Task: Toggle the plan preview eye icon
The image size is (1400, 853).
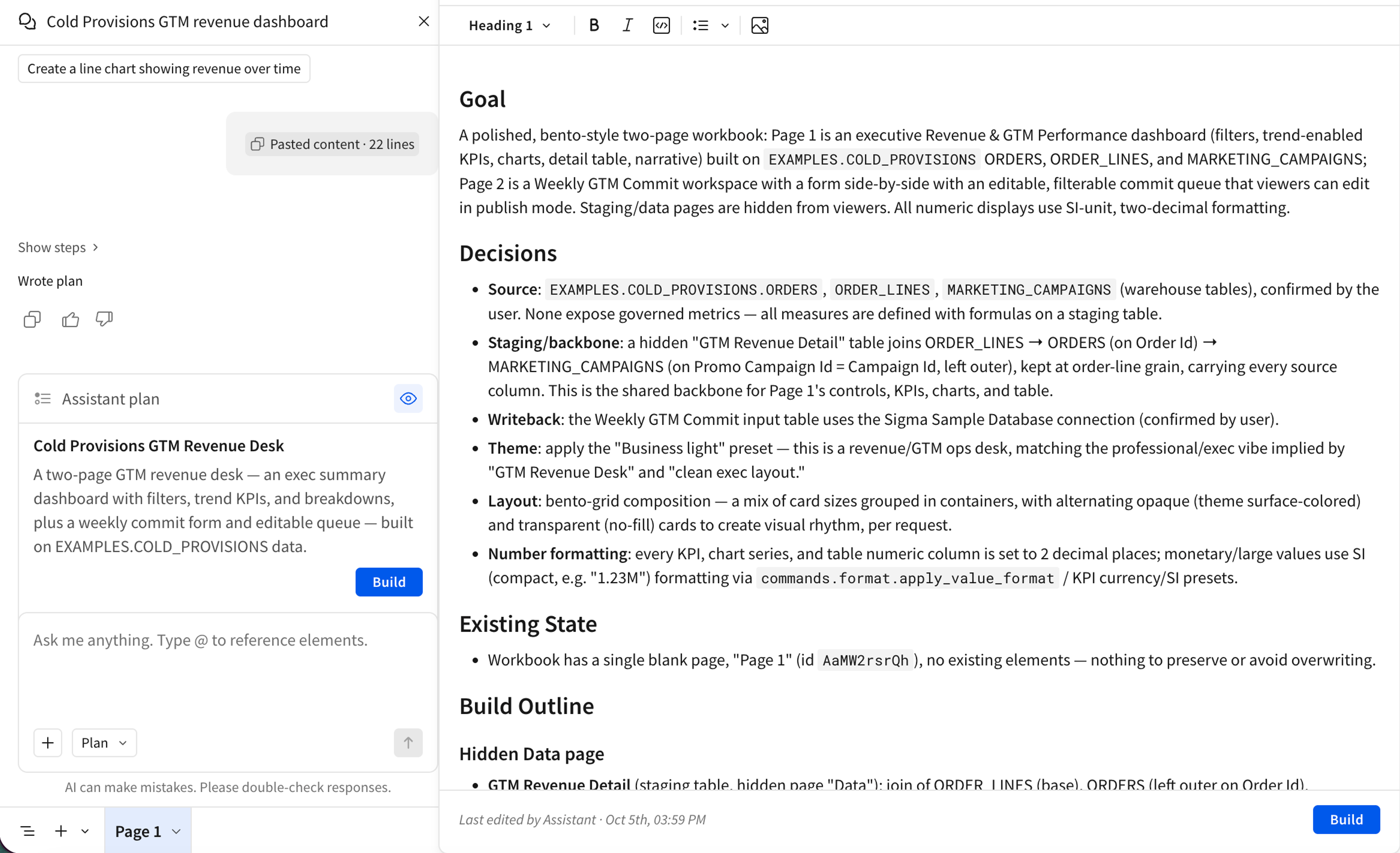Action: 408,399
